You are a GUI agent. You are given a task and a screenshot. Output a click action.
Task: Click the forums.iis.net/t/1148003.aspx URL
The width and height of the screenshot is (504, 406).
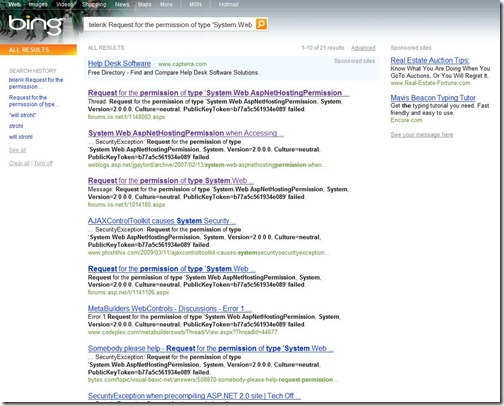(x=126, y=117)
